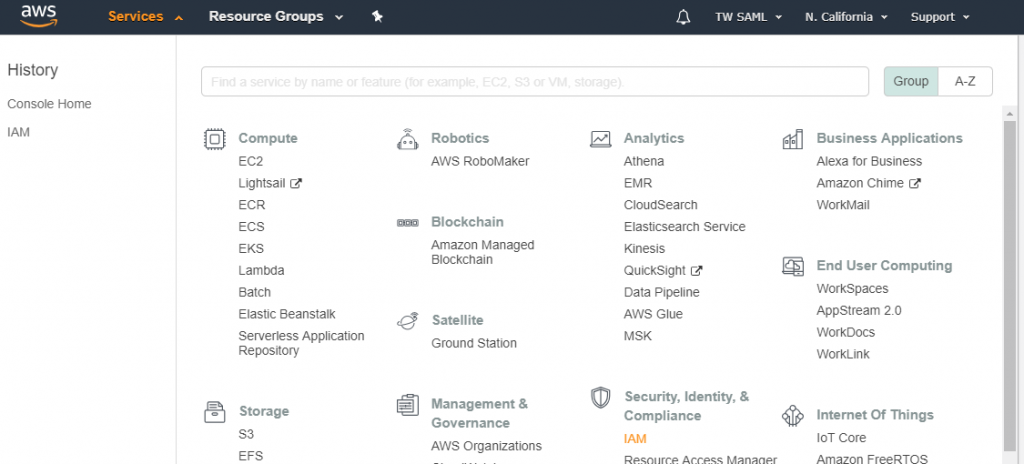This screenshot has height=464, width=1024.
Task: Open ECR service
Action: point(252,205)
